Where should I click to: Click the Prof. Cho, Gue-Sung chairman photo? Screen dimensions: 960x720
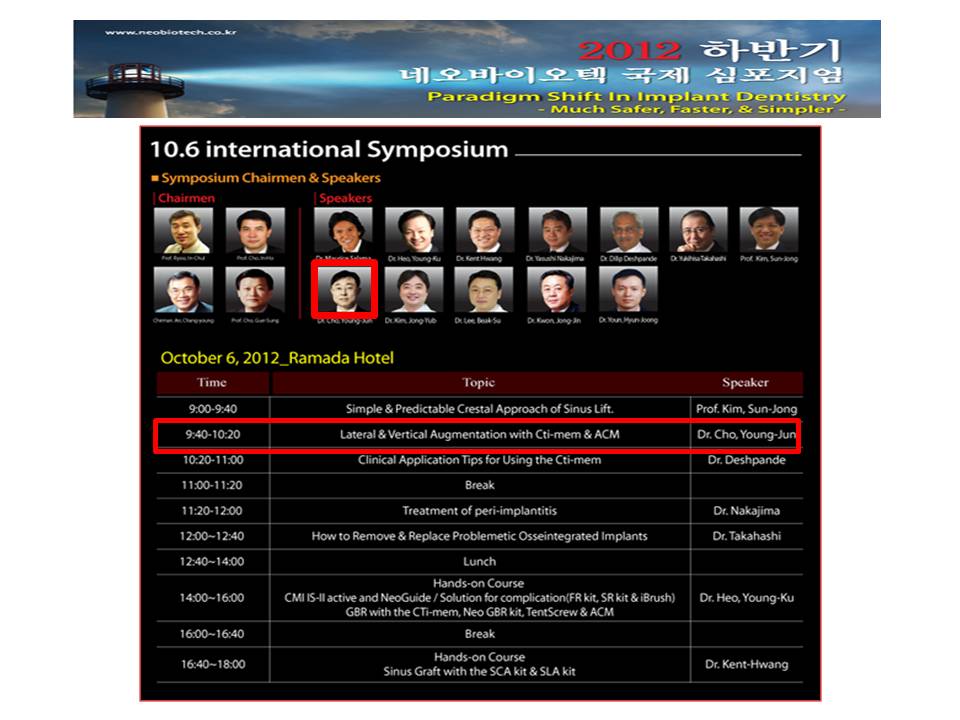(x=255, y=291)
